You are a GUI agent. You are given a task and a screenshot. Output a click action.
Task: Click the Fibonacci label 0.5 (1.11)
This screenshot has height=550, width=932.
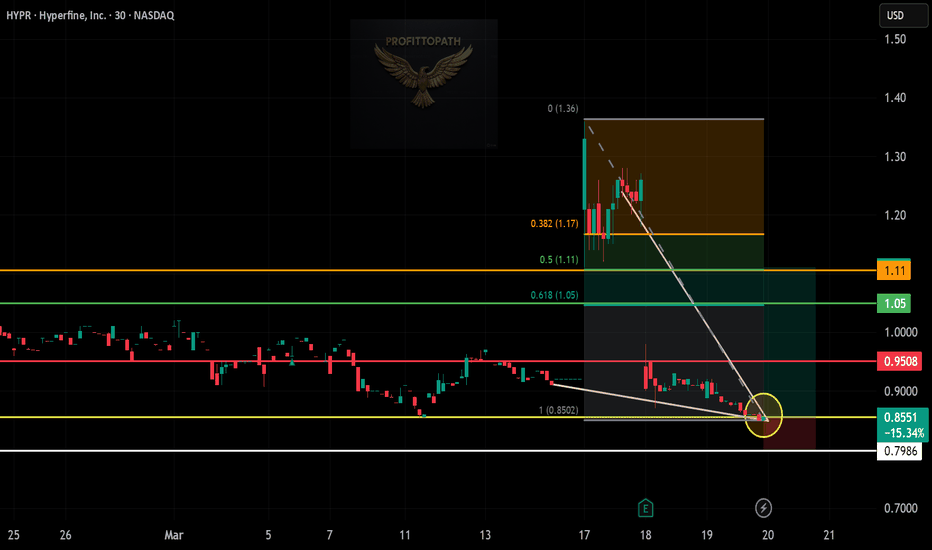[x=558, y=260]
